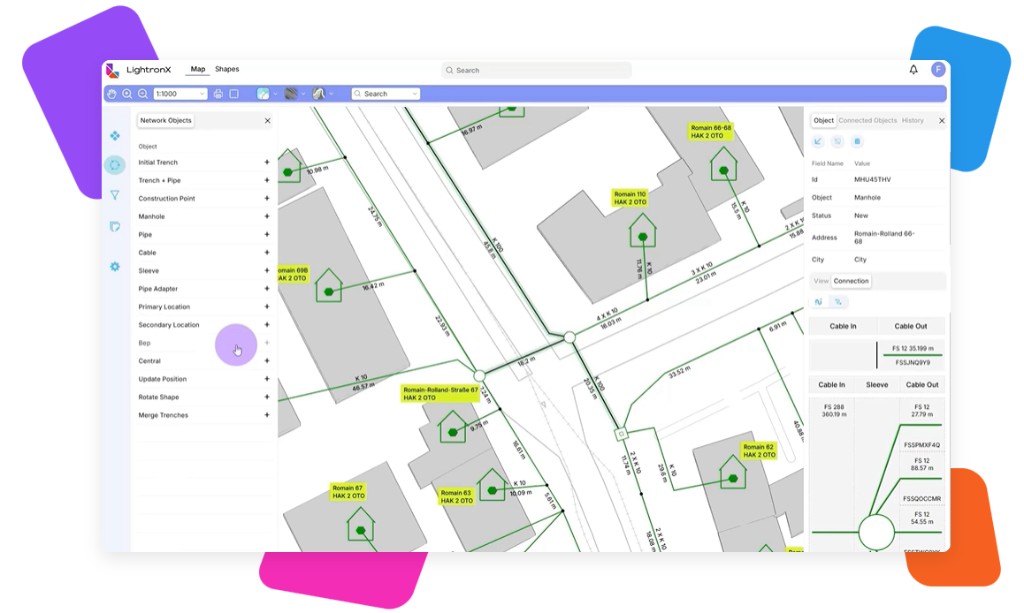Viewport: 1024px width, 613px height.
Task: Add an Initial Trench with plus
Action: (x=266, y=162)
